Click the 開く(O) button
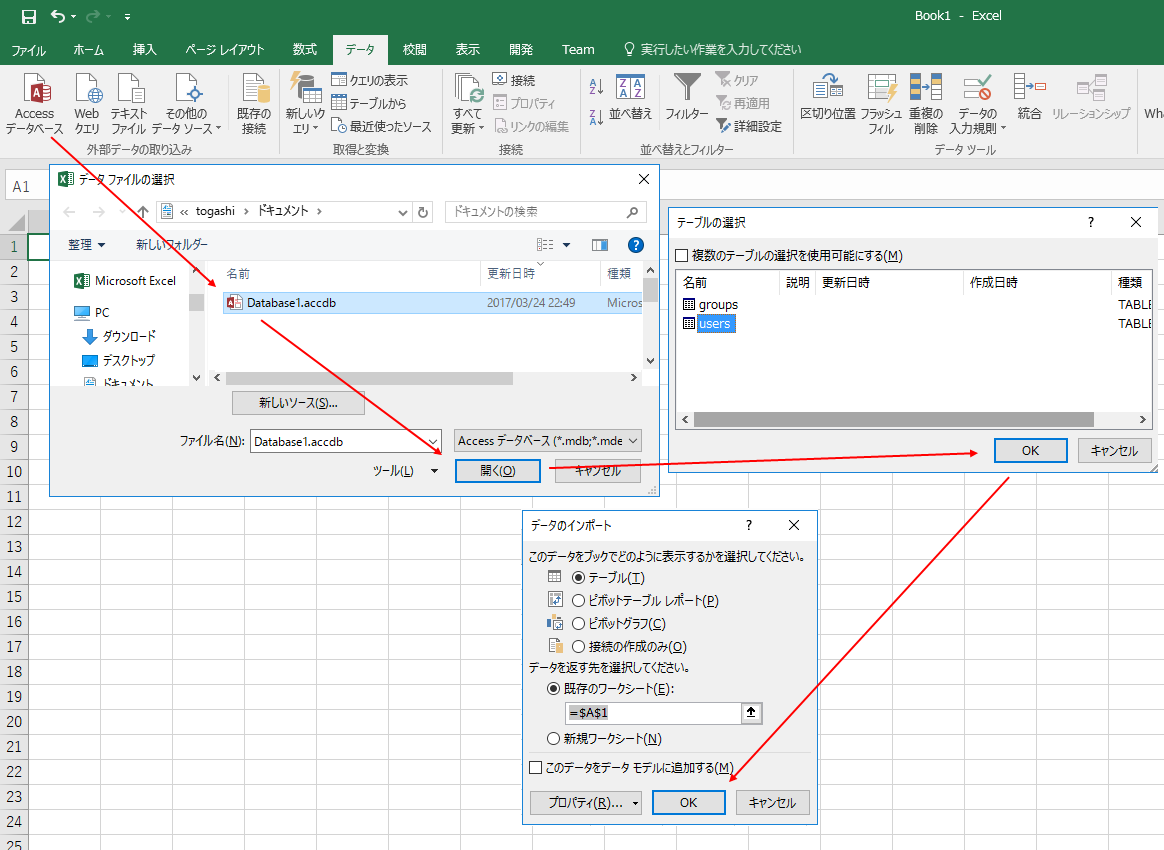Screen dimensions: 1164x850 (x=497, y=470)
